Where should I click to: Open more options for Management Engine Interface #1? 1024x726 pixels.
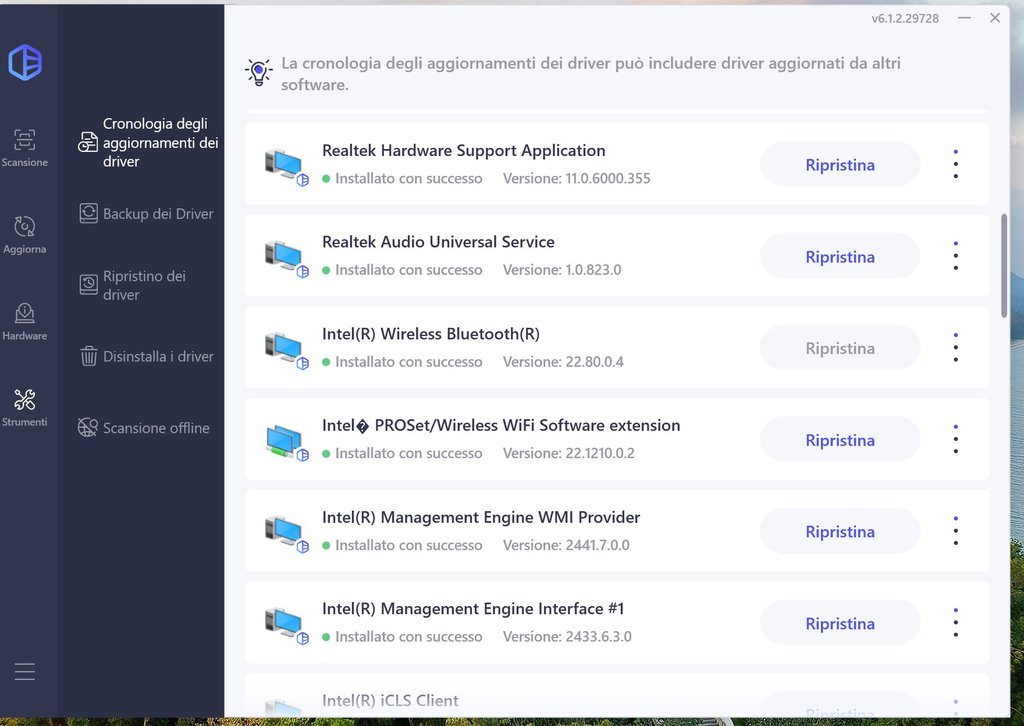(x=955, y=623)
